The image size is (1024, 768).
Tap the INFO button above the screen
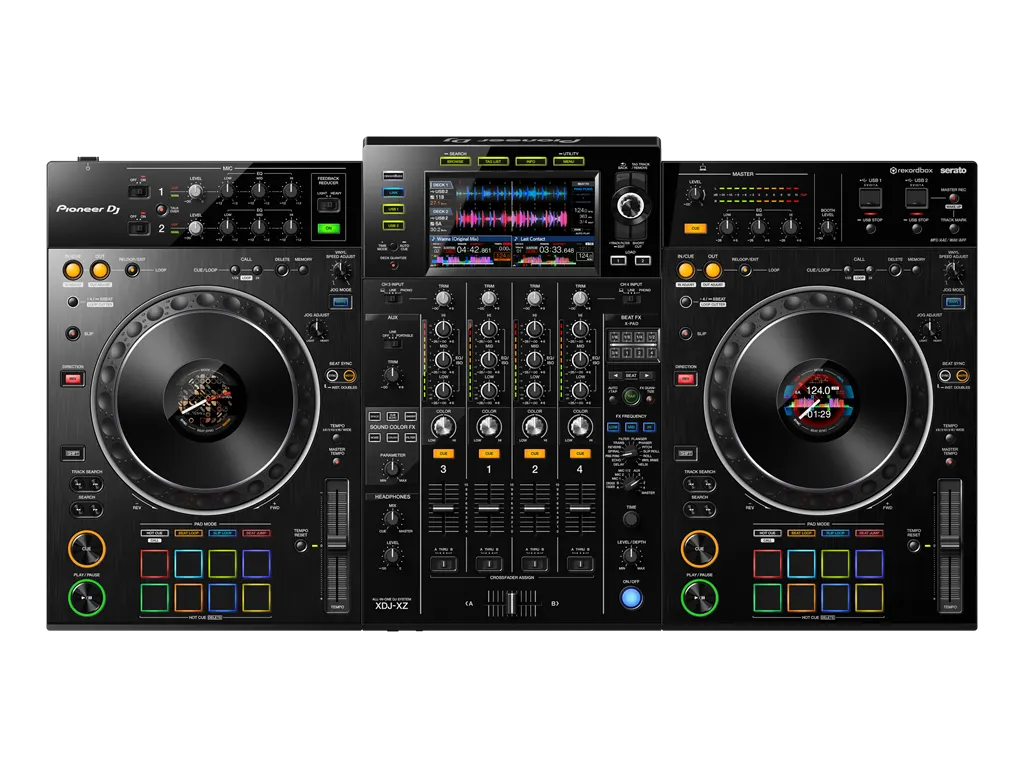pyautogui.click(x=531, y=161)
